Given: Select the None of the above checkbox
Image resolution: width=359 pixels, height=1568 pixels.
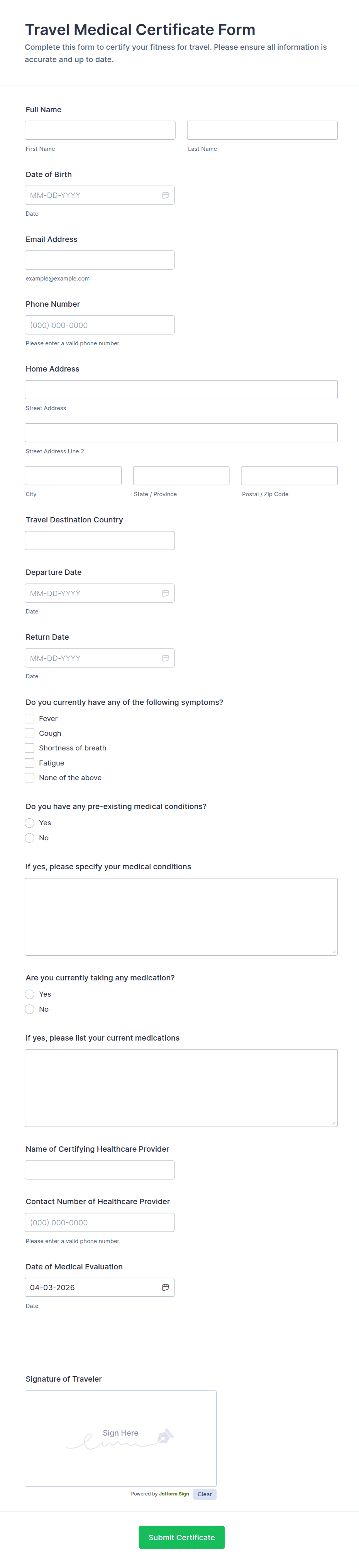Looking at the screenshot, I should (29, 777).
